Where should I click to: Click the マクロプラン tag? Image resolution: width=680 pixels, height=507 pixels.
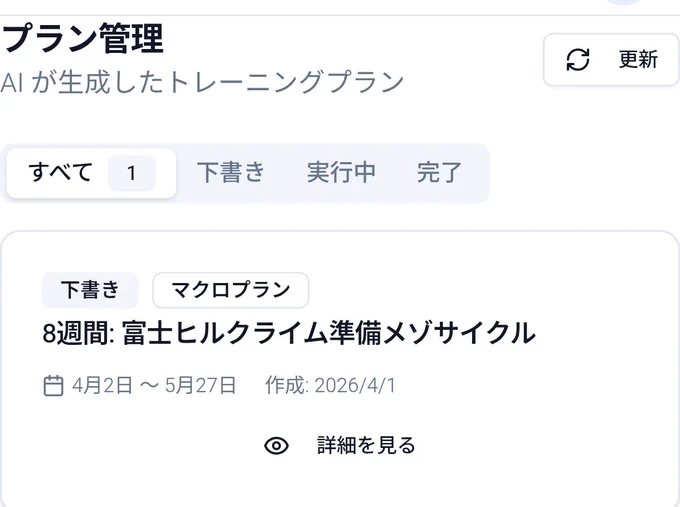coord(231,290)
